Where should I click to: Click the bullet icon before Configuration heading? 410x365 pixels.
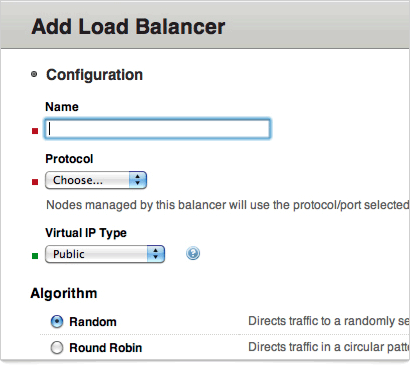pyautogui.click(x=34, y=74)
